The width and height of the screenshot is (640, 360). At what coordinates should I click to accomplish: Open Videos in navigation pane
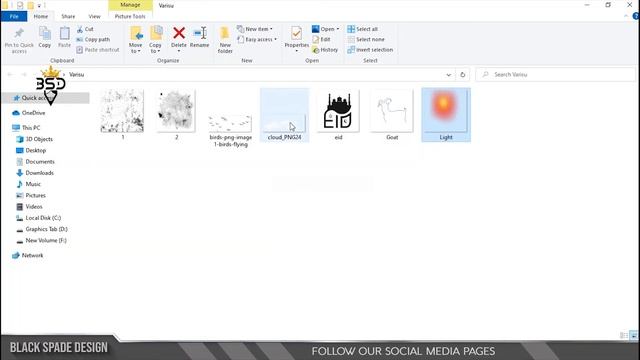(29, 207)
